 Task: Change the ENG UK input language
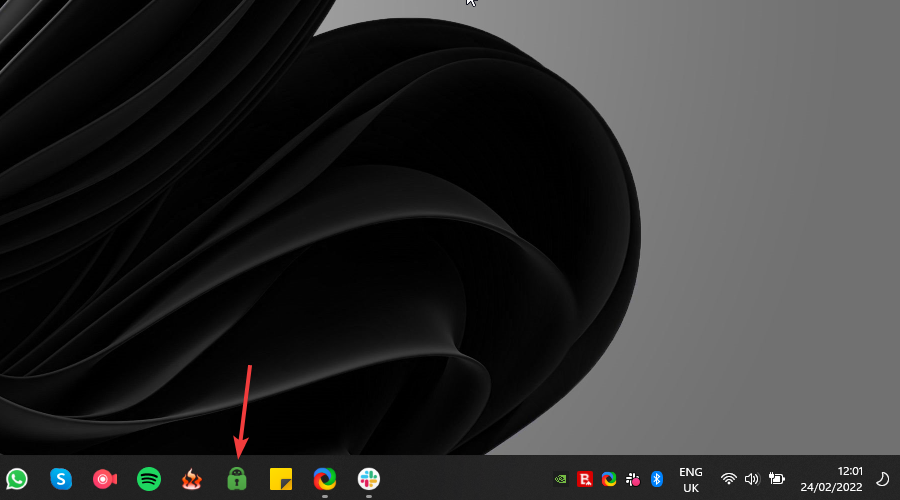(x=690, y=479)
